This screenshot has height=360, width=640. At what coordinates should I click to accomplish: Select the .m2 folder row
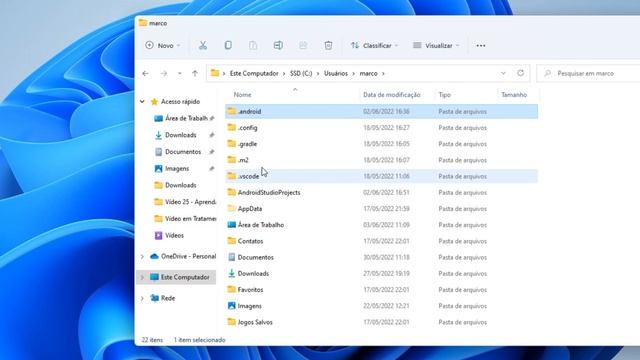click(382, 160)
